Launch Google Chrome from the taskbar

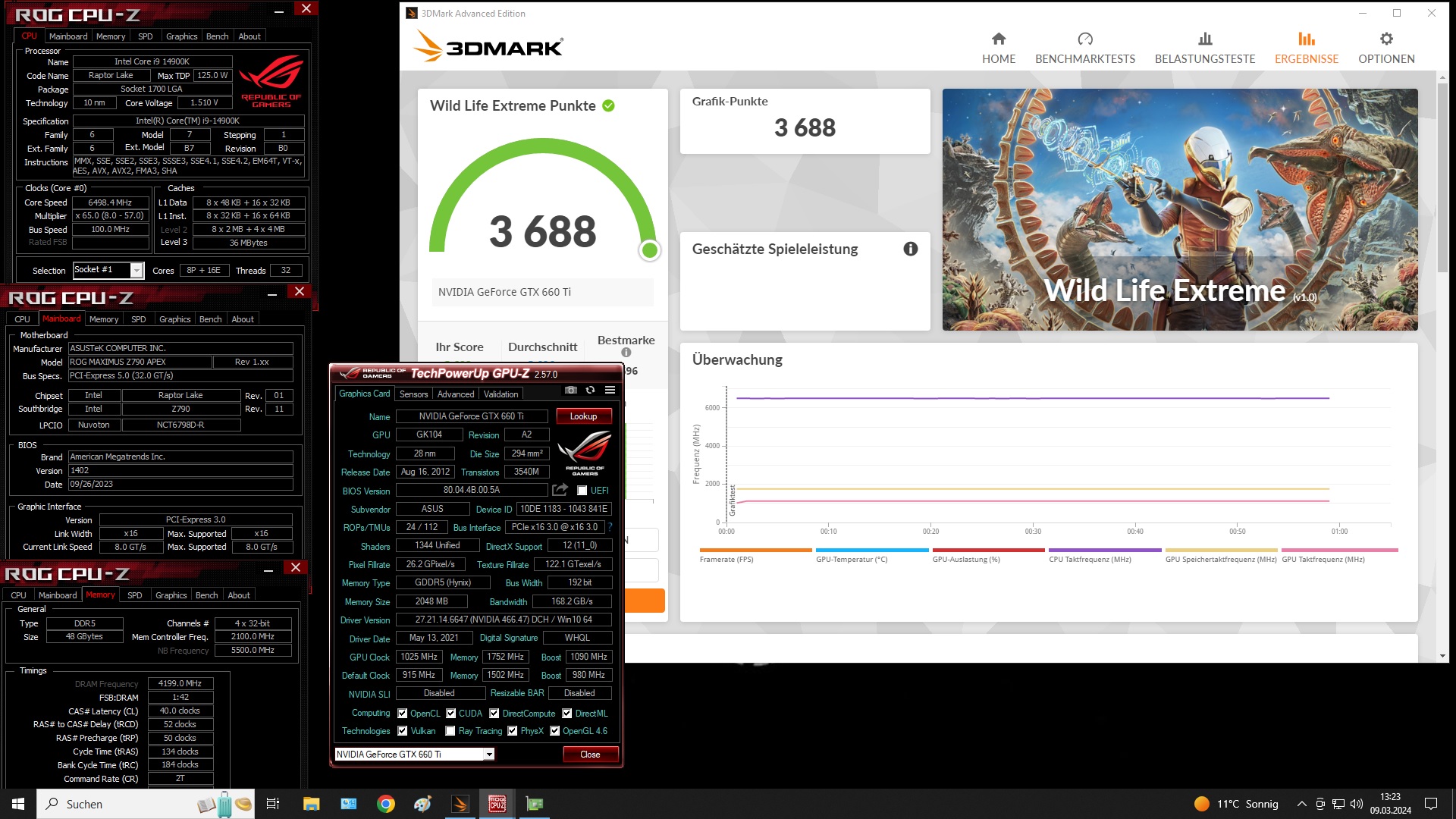pyautogui.click(x=386, y=804)
